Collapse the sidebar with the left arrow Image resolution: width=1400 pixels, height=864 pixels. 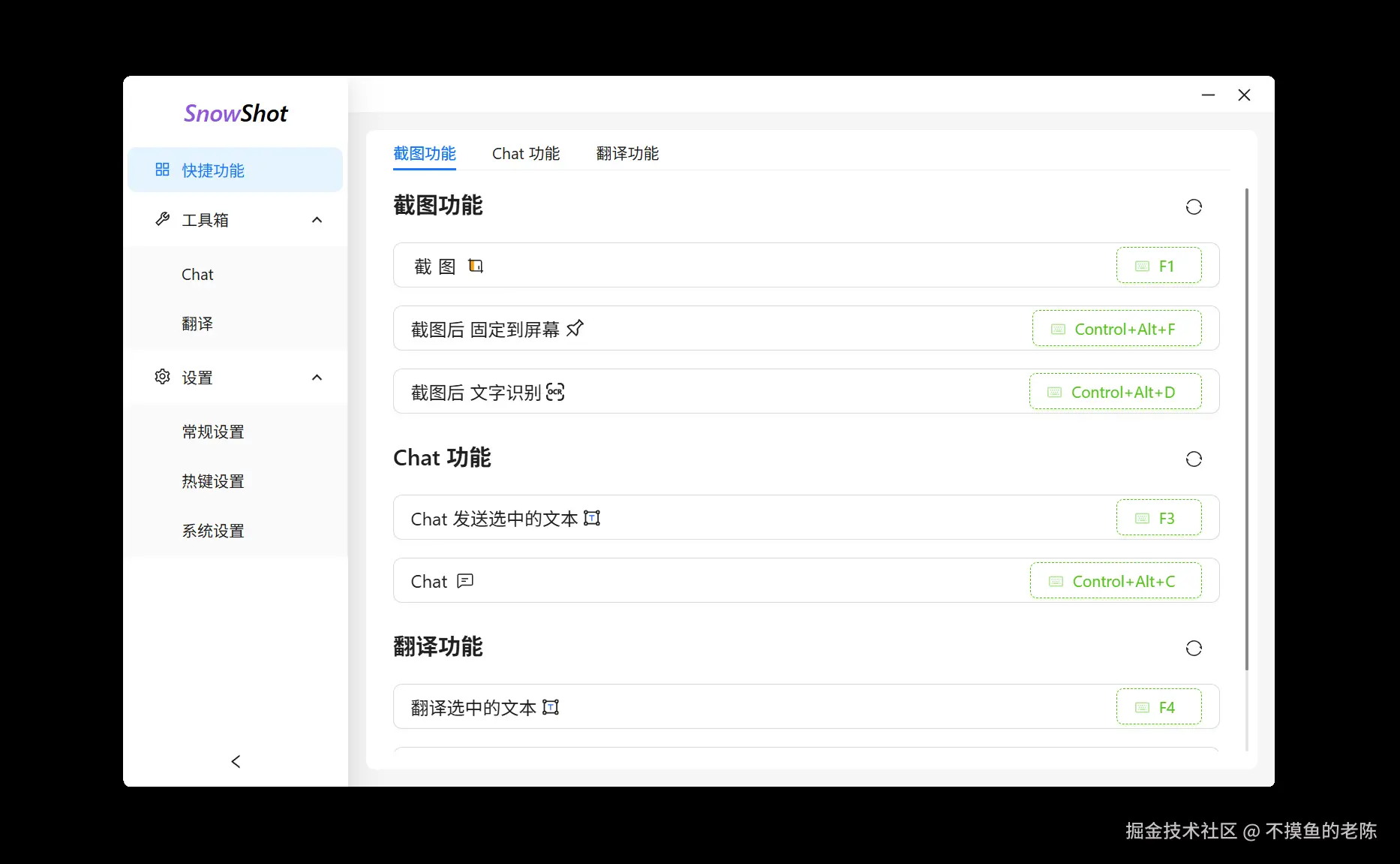pyautogui.click(x=236, y=761)
